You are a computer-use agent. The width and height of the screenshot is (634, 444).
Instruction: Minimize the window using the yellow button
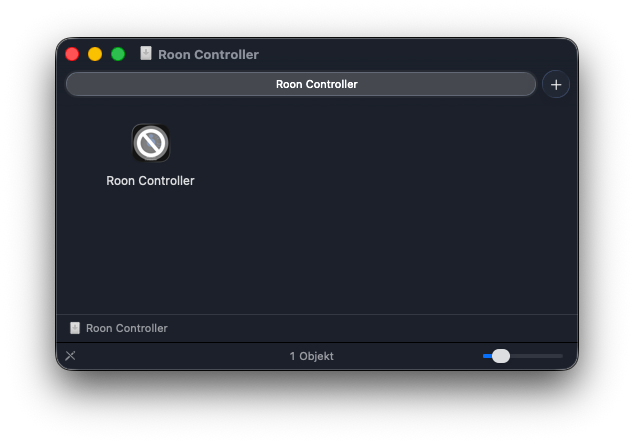[x=95, y=54]
